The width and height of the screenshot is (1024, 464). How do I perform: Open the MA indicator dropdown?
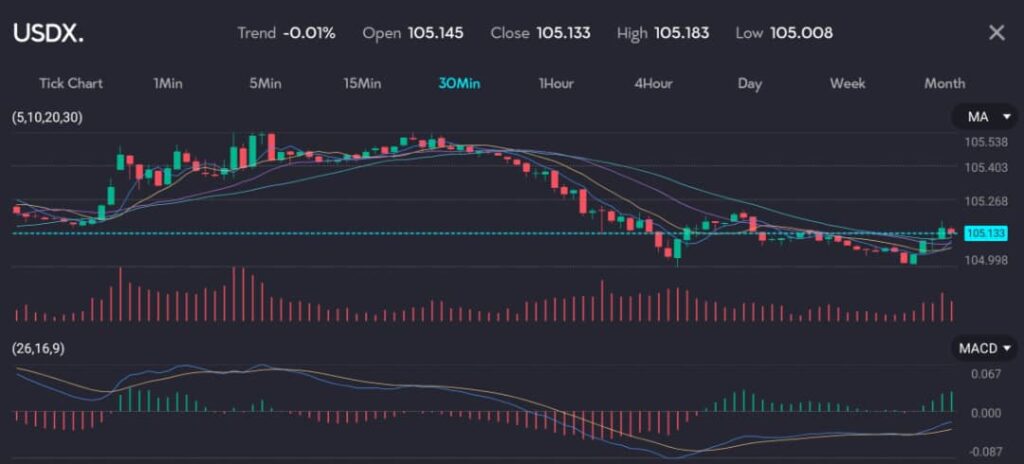984,117
